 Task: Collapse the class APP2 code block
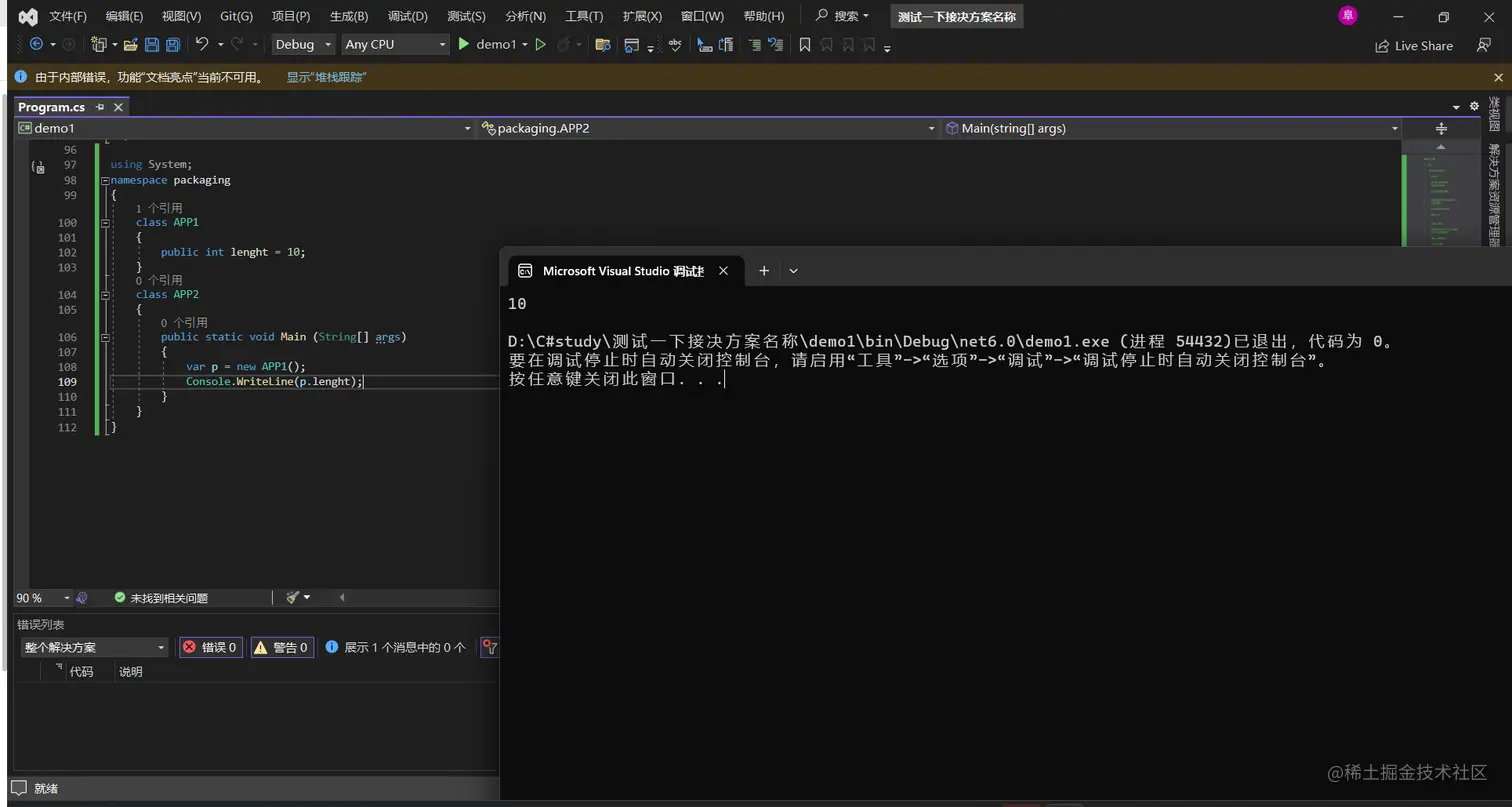pyautogui.click(x=104, y=294)
